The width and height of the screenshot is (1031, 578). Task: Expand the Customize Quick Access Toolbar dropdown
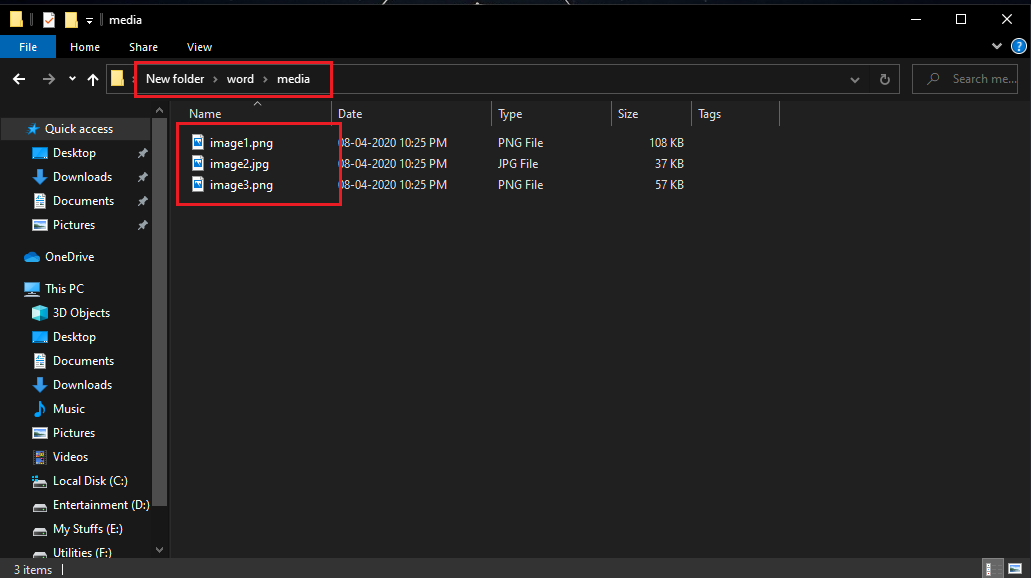(x=89, y=19)
